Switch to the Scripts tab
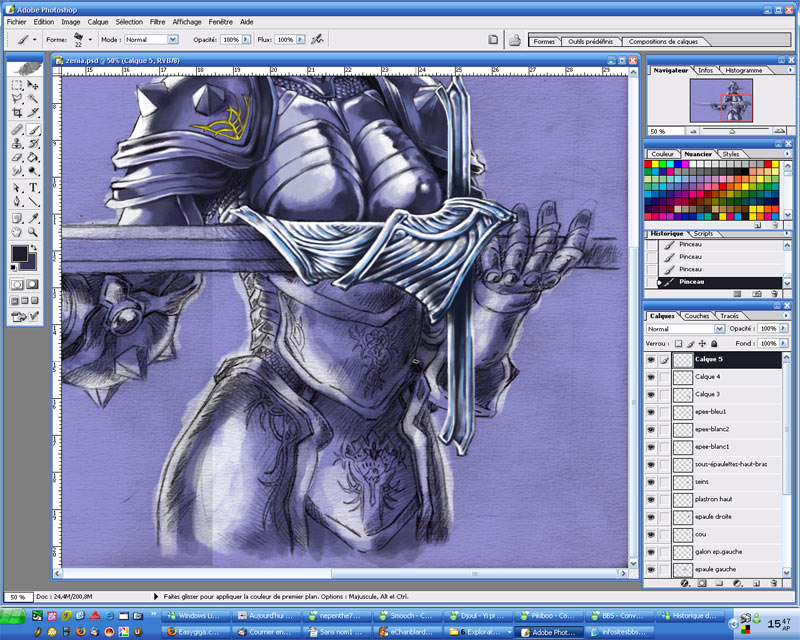Viewport: 800px width, 640px height. [703, 234]
